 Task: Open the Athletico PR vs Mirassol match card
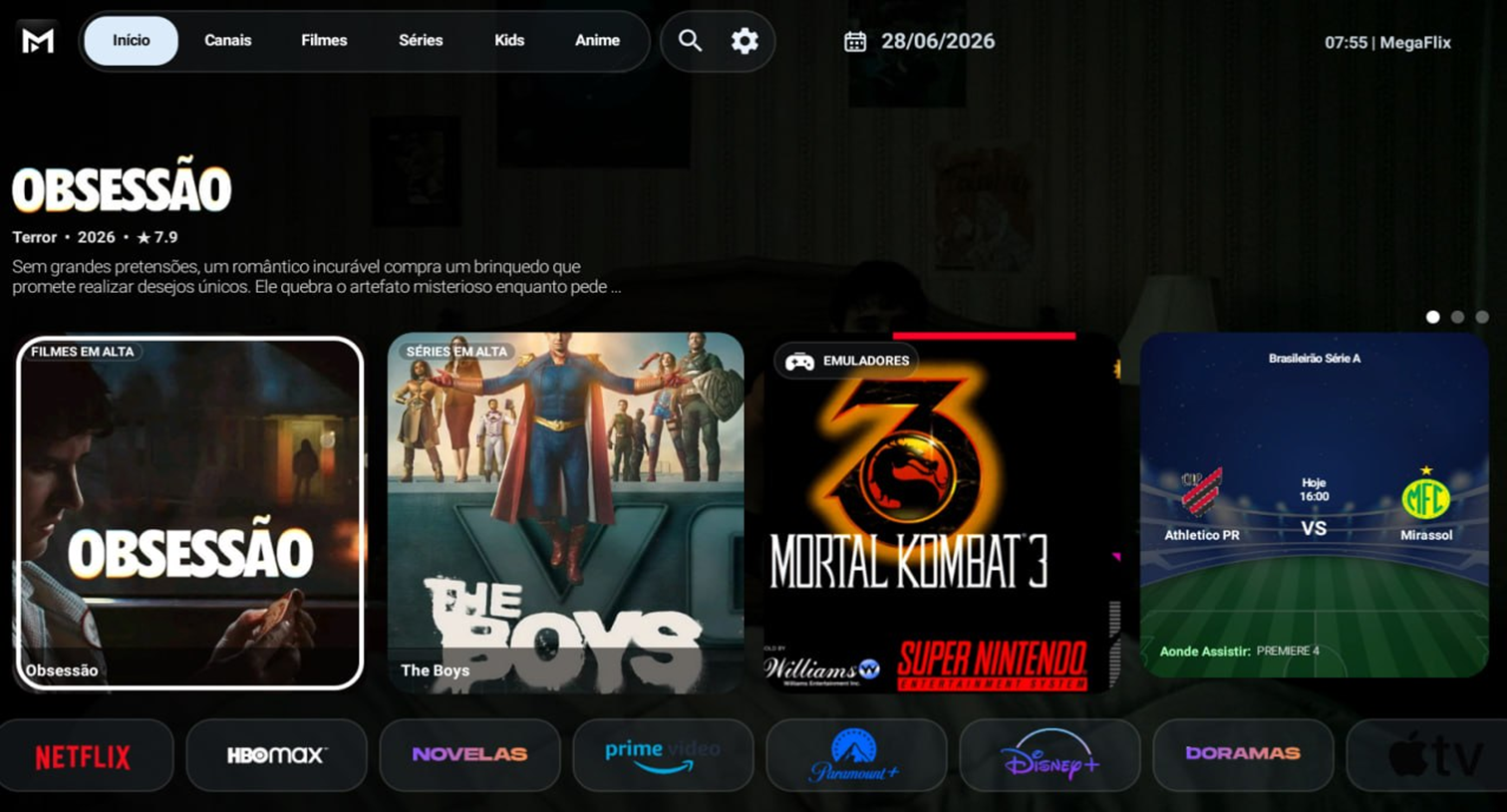click(1314, 505)
